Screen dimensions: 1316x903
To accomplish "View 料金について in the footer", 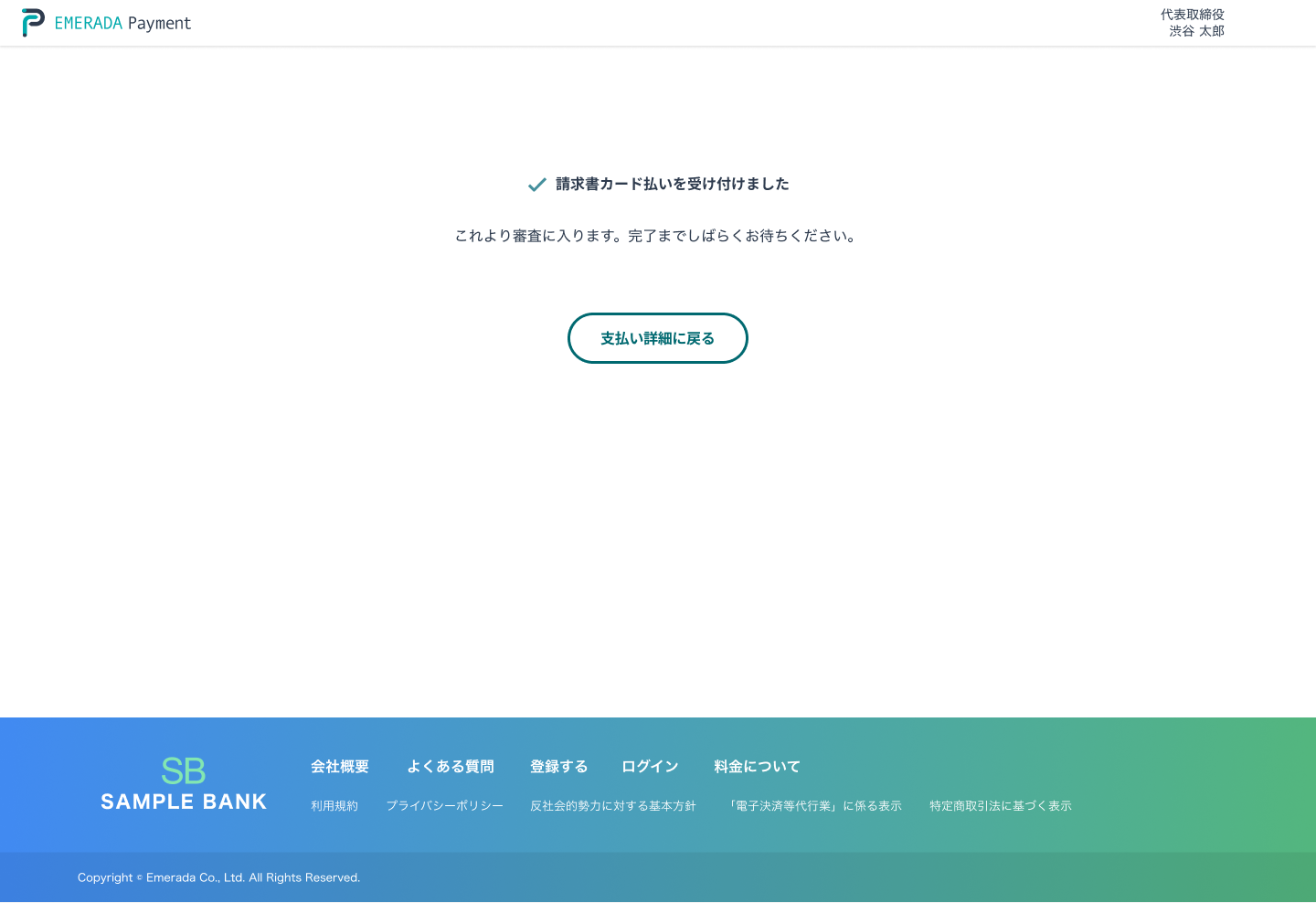I will [x=757, y=767].
